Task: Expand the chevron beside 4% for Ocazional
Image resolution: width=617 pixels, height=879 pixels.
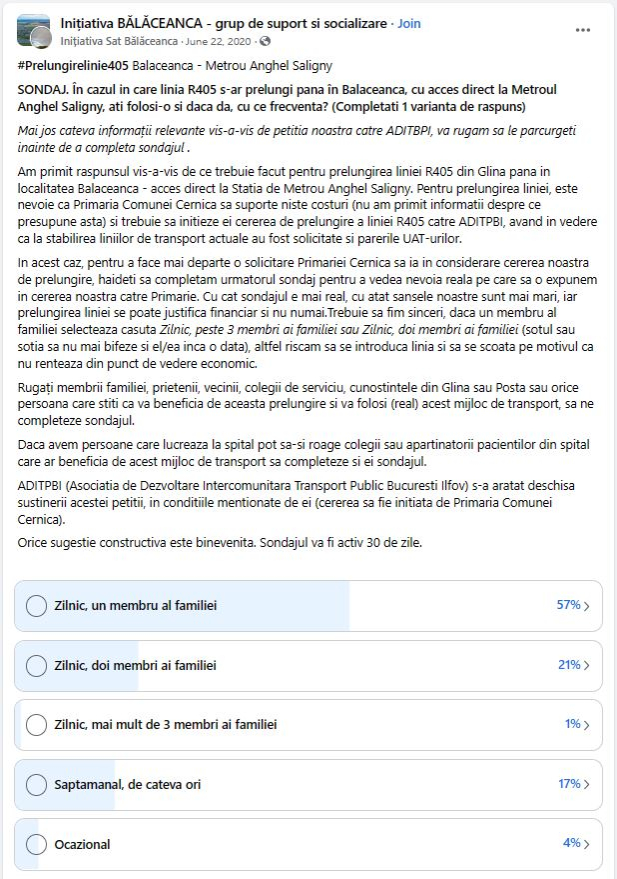Action: point(586,844)
